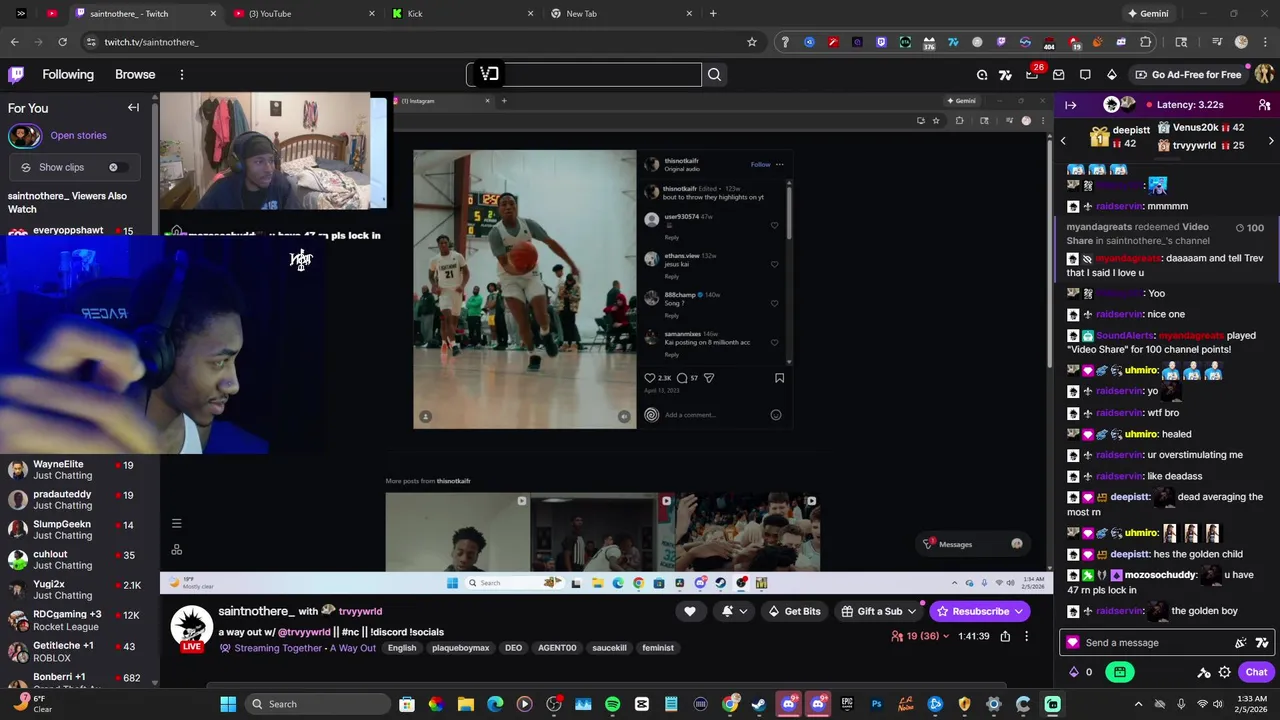
Task: Open the 7TV emote menu in chat input
Action: point(1262,643)
